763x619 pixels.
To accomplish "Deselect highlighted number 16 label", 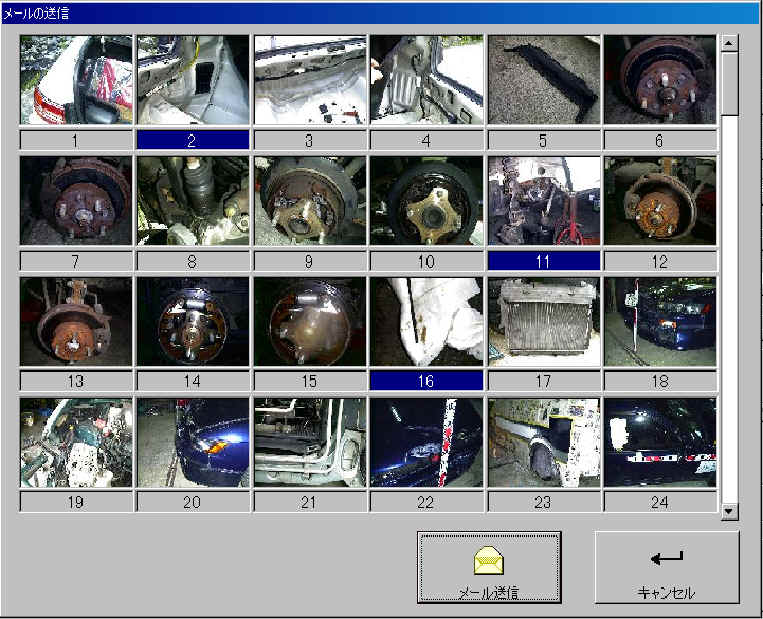I will tap(427, 381).
